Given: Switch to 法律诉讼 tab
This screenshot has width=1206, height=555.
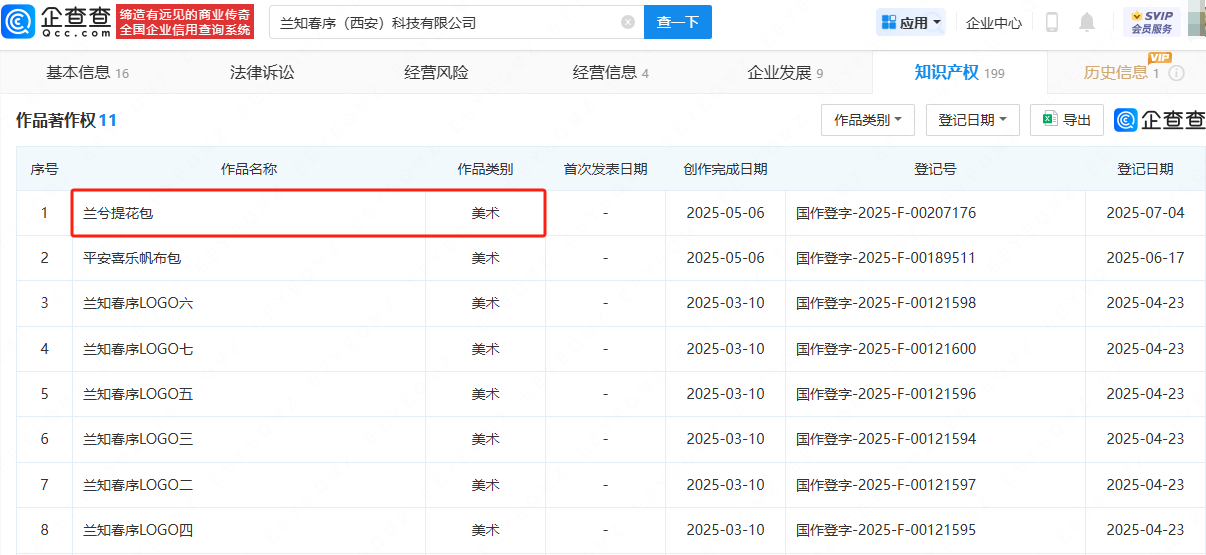Looking at the screenshot, I should (x=262, y=72).
